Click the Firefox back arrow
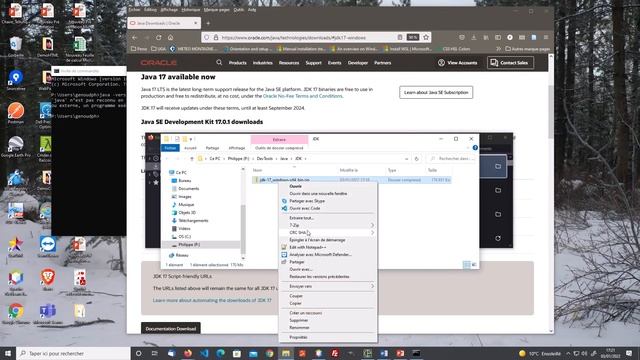The height and width of the screenshot is (360, 640). [135, 37]
